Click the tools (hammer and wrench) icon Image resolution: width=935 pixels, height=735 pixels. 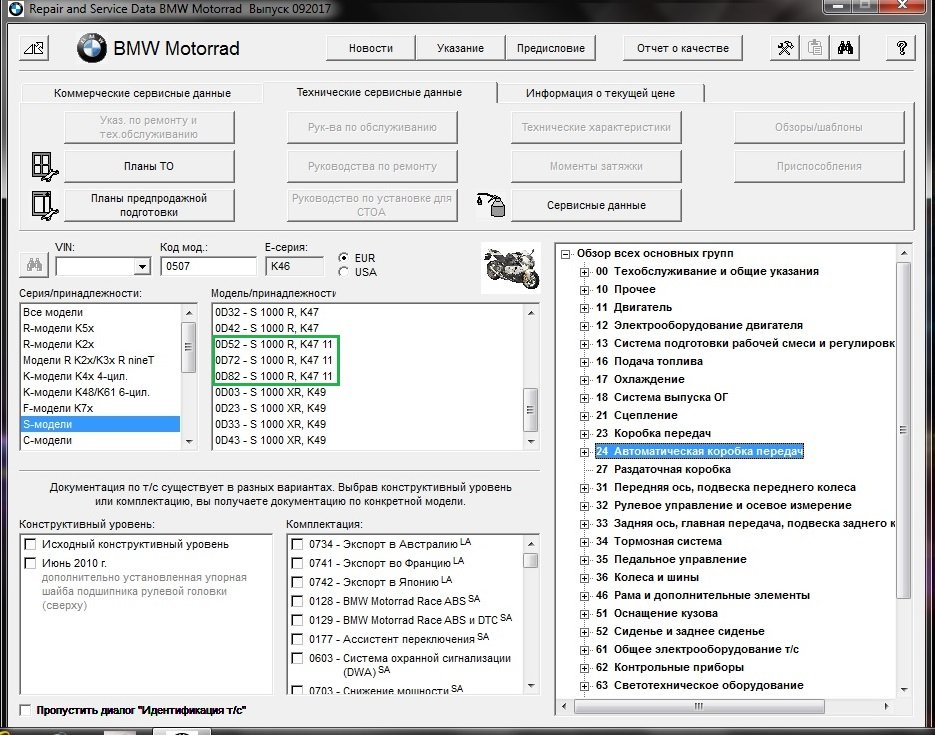tap(785, 48)
